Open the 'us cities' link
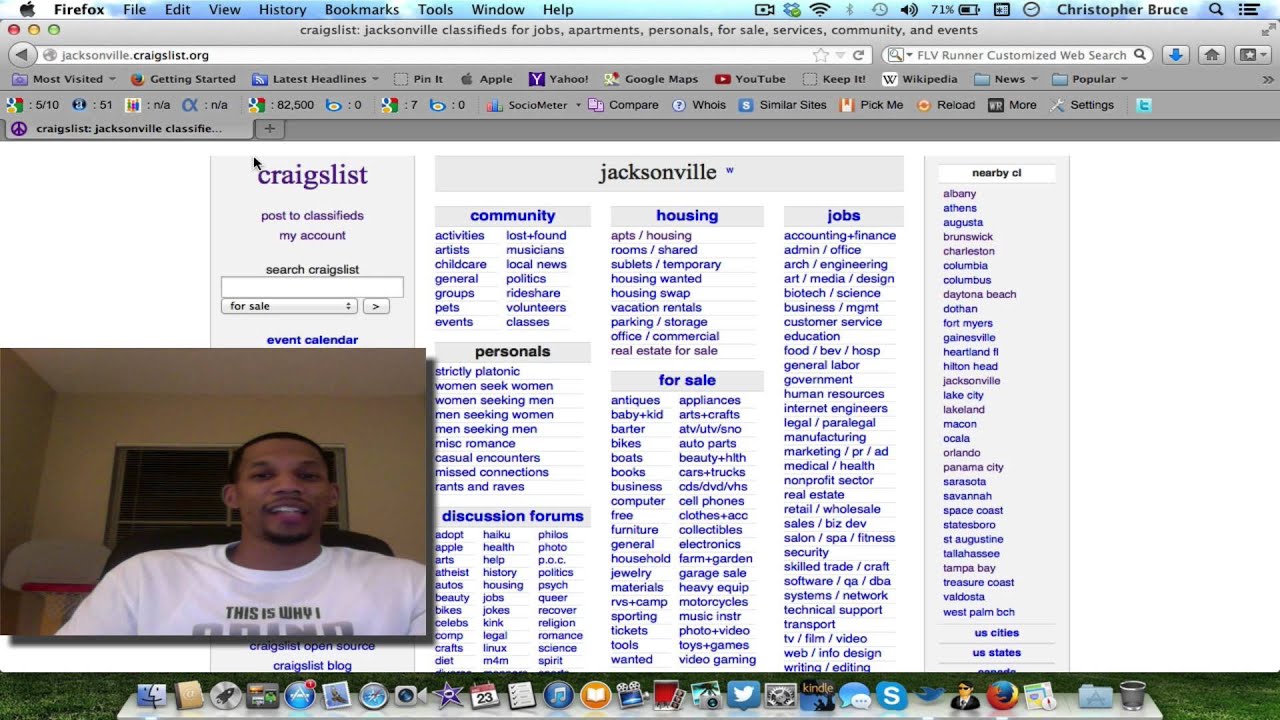 point(997,633)
